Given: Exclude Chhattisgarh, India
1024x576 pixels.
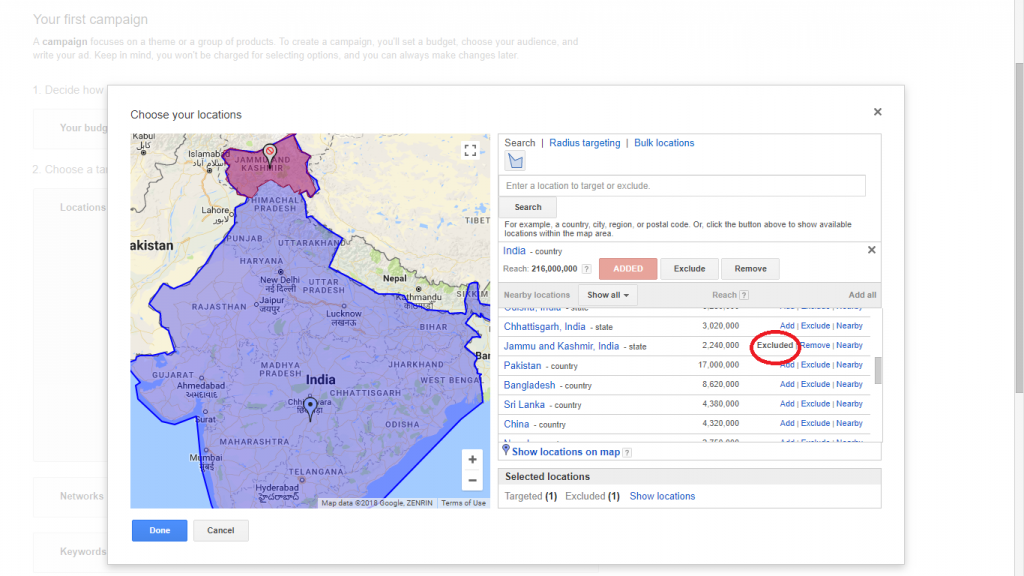Looking at the screenshot, I should click(x=815, y=326).
